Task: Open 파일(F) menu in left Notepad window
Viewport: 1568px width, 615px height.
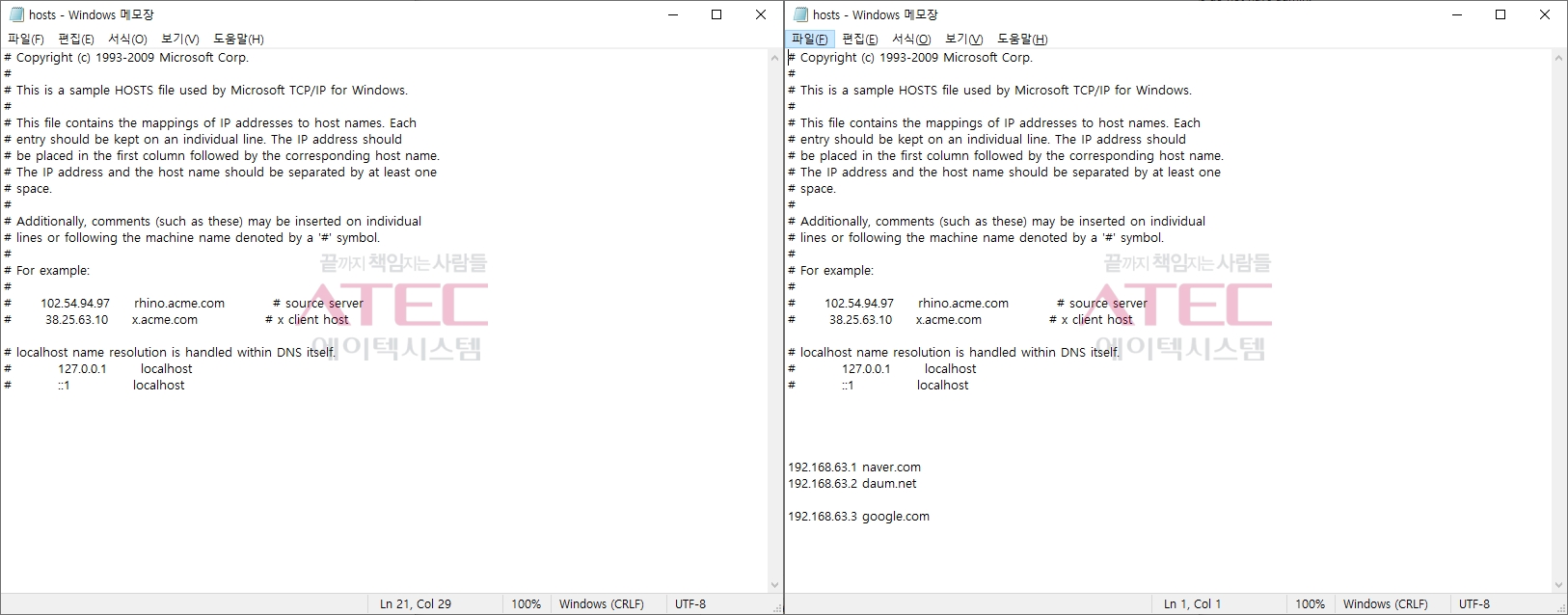Action: [26, 39]
